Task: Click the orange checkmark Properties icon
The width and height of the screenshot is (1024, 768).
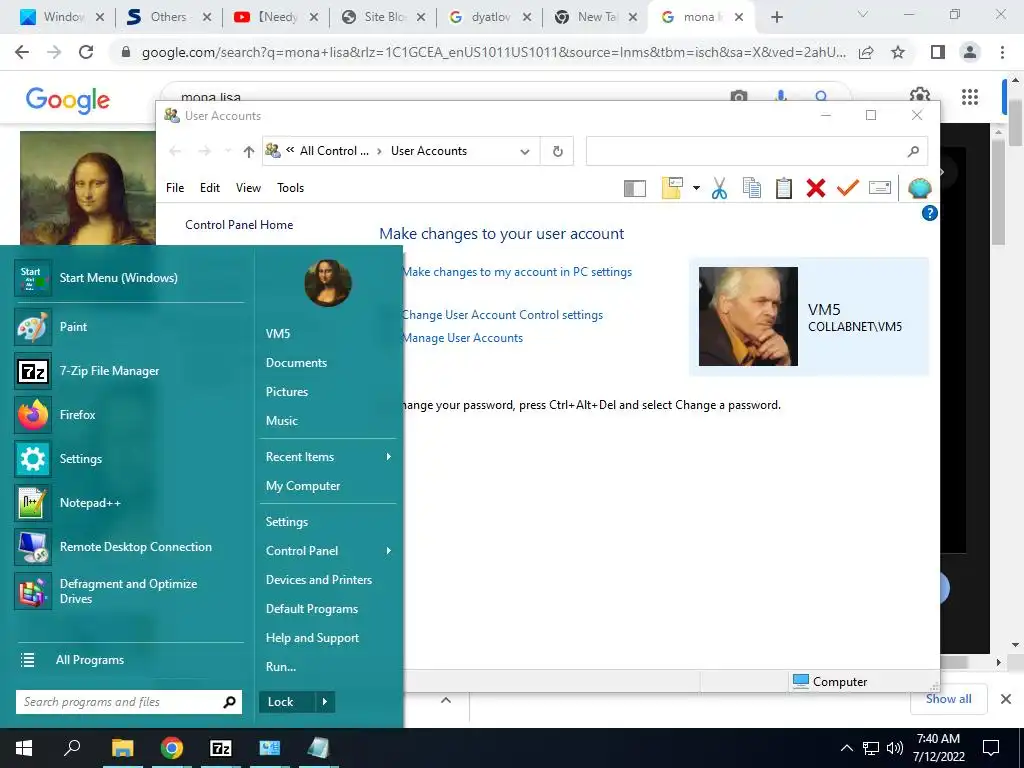Action: click(x=848, y=188)
